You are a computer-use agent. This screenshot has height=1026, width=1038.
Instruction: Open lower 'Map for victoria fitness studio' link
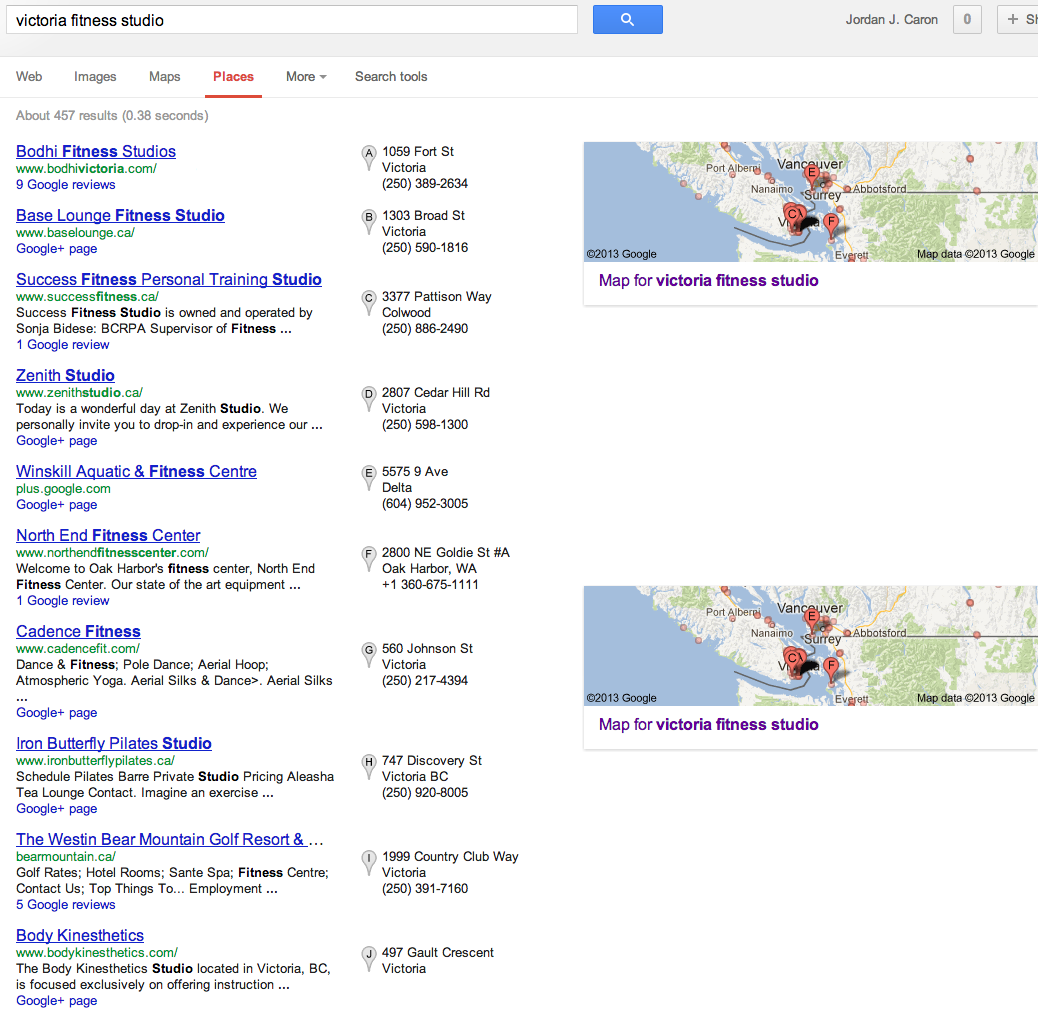(708, 725)
